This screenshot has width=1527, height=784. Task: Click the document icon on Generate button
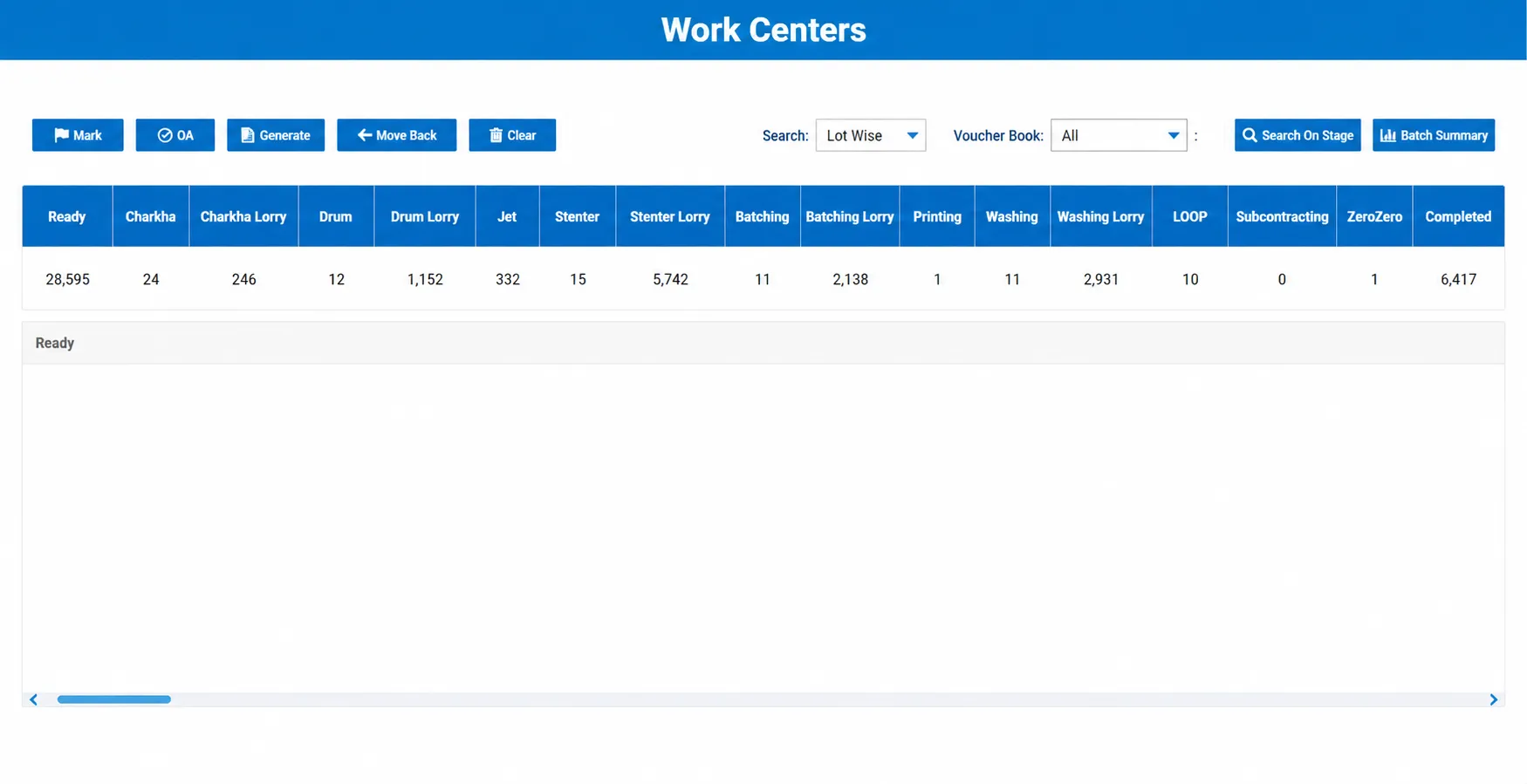pyautogui.click(x=248, y=135)
